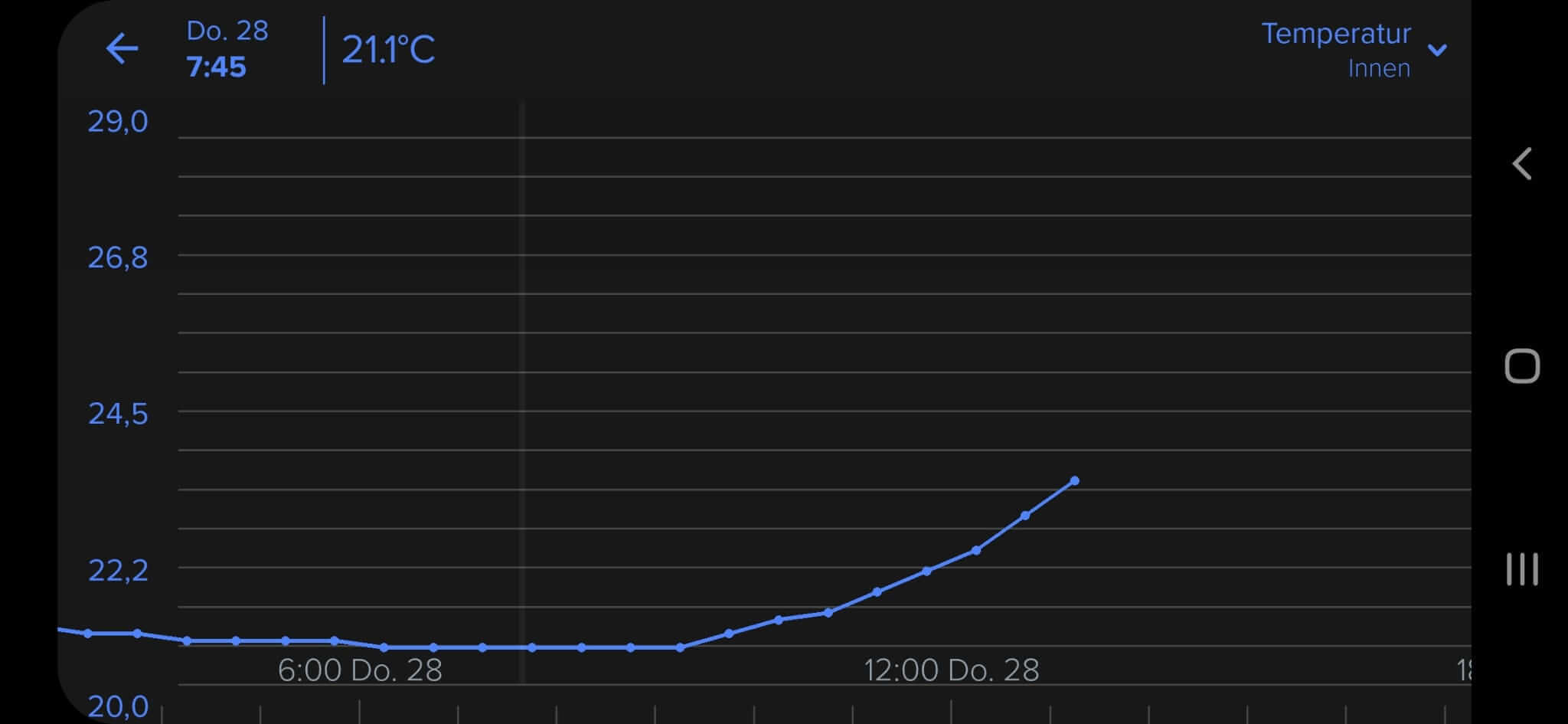Open the Temperatur measurement selector
Viewport: 1568px width, 724px height.
tap(1335, 34)
